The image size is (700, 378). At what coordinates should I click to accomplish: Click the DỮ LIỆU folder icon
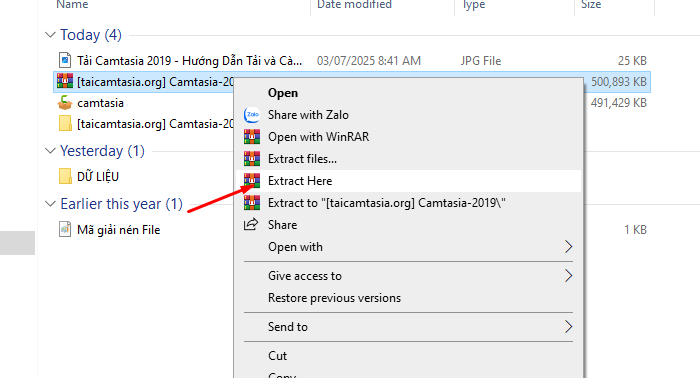[x=65, y=176]
